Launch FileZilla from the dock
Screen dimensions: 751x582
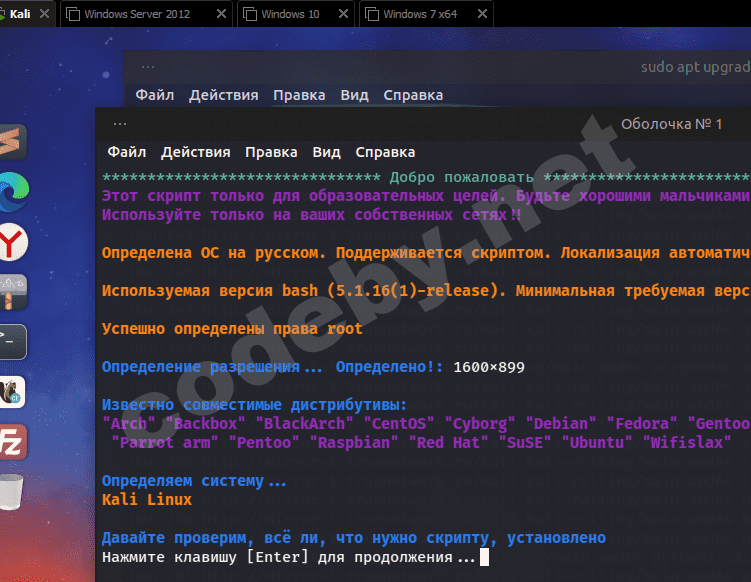(12, 442)
